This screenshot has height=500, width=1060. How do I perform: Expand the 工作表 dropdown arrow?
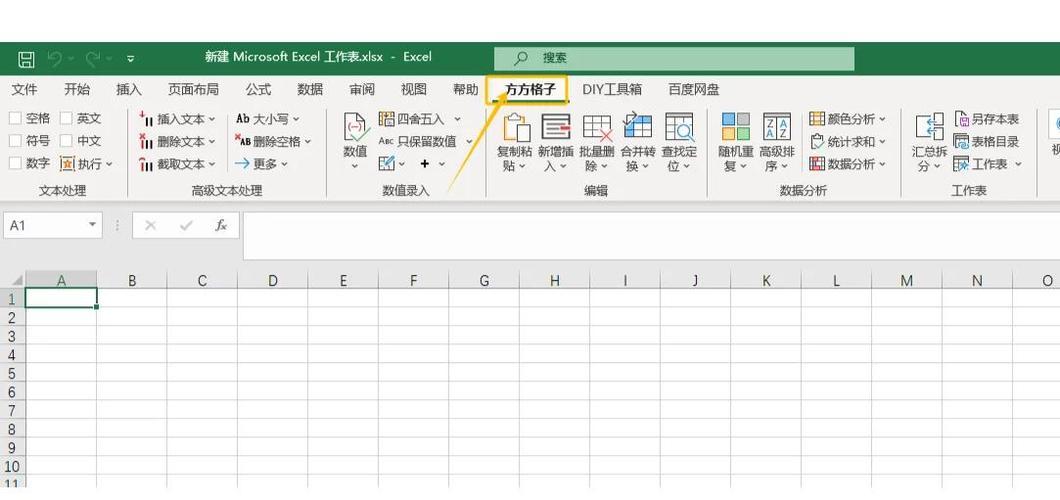[x=1017, y=164]
